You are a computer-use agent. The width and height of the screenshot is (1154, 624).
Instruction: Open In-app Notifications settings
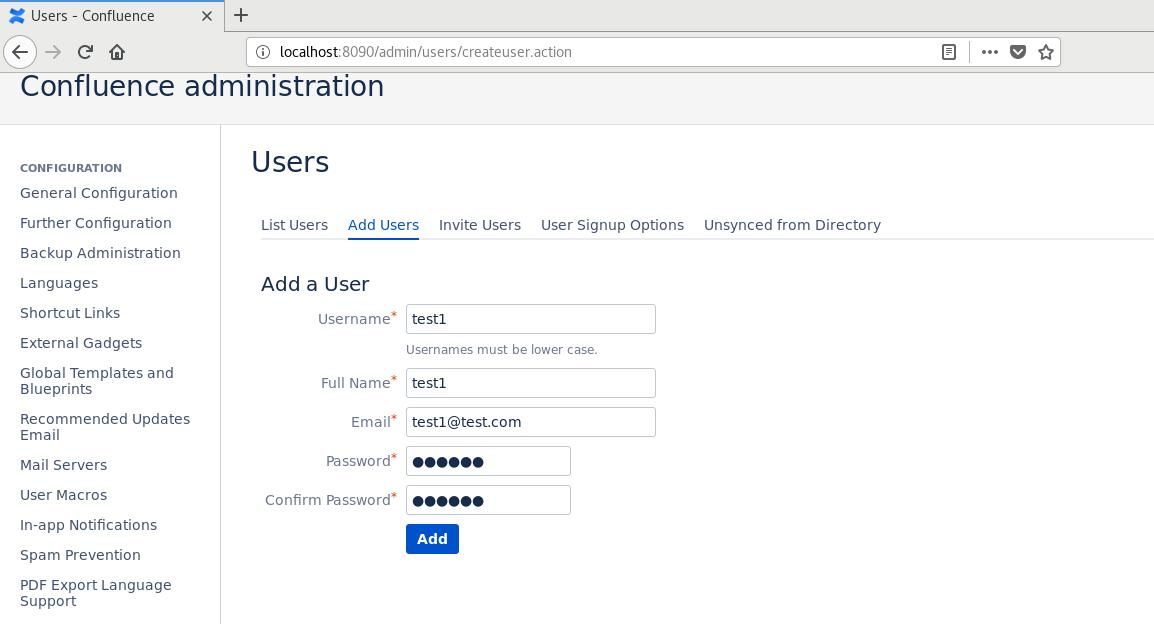coord(88,525)
